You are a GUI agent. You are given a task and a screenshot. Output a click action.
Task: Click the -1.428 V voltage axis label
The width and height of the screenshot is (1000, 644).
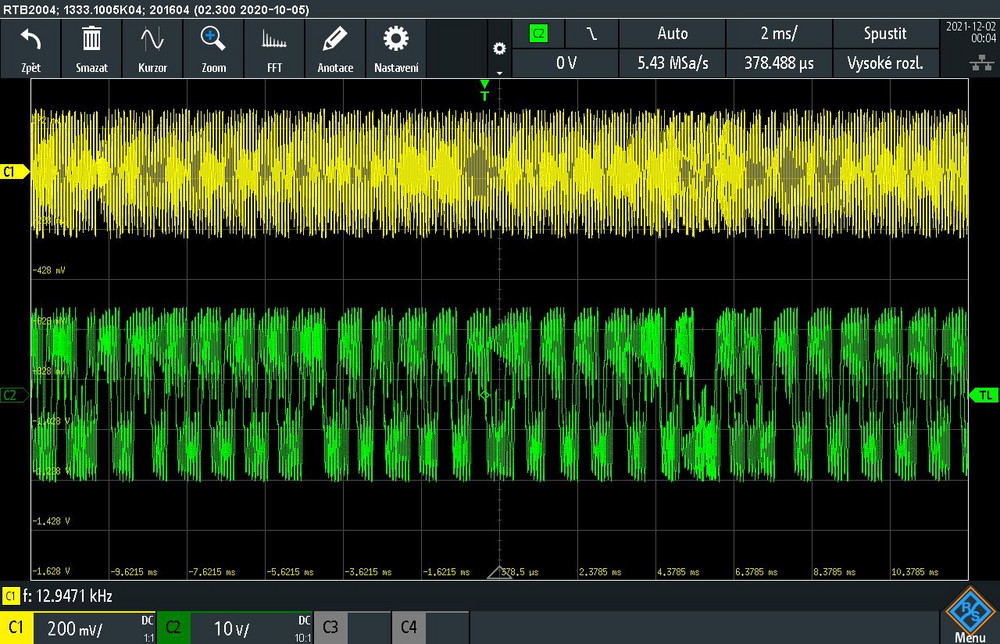[x=51, y=521]
